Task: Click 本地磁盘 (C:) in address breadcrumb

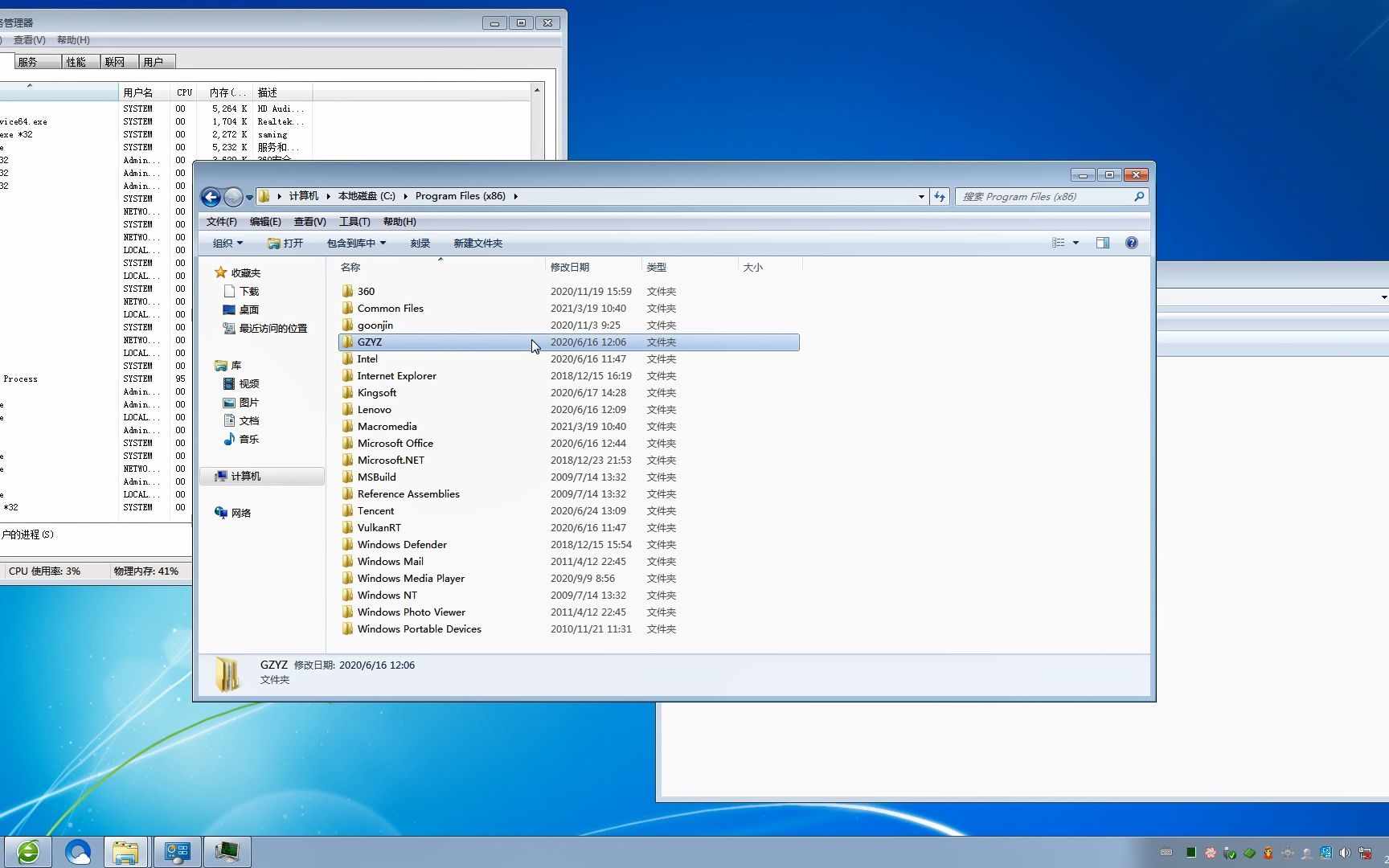Action: coord(367,196)
